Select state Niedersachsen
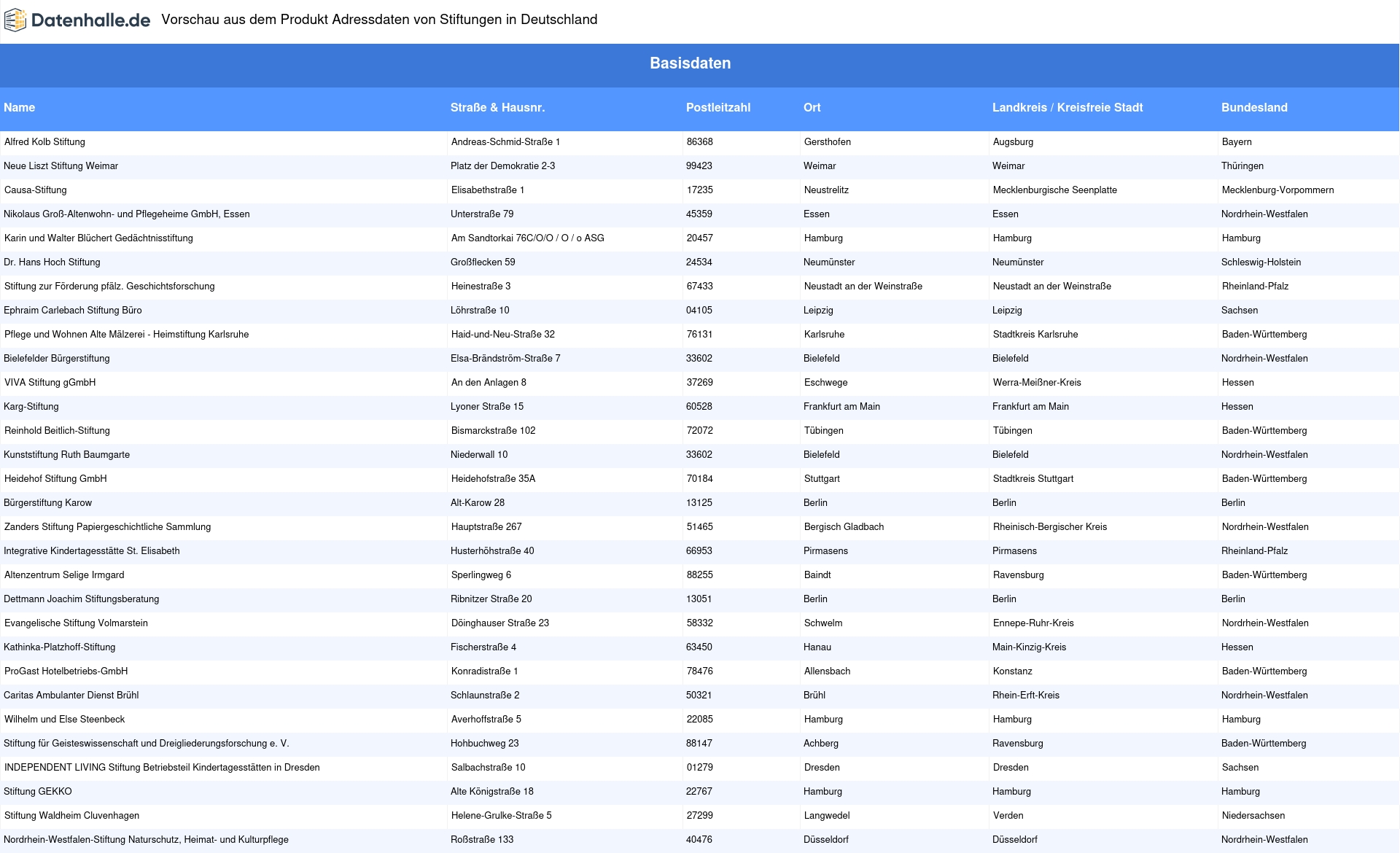 [x=1253, y=816]
